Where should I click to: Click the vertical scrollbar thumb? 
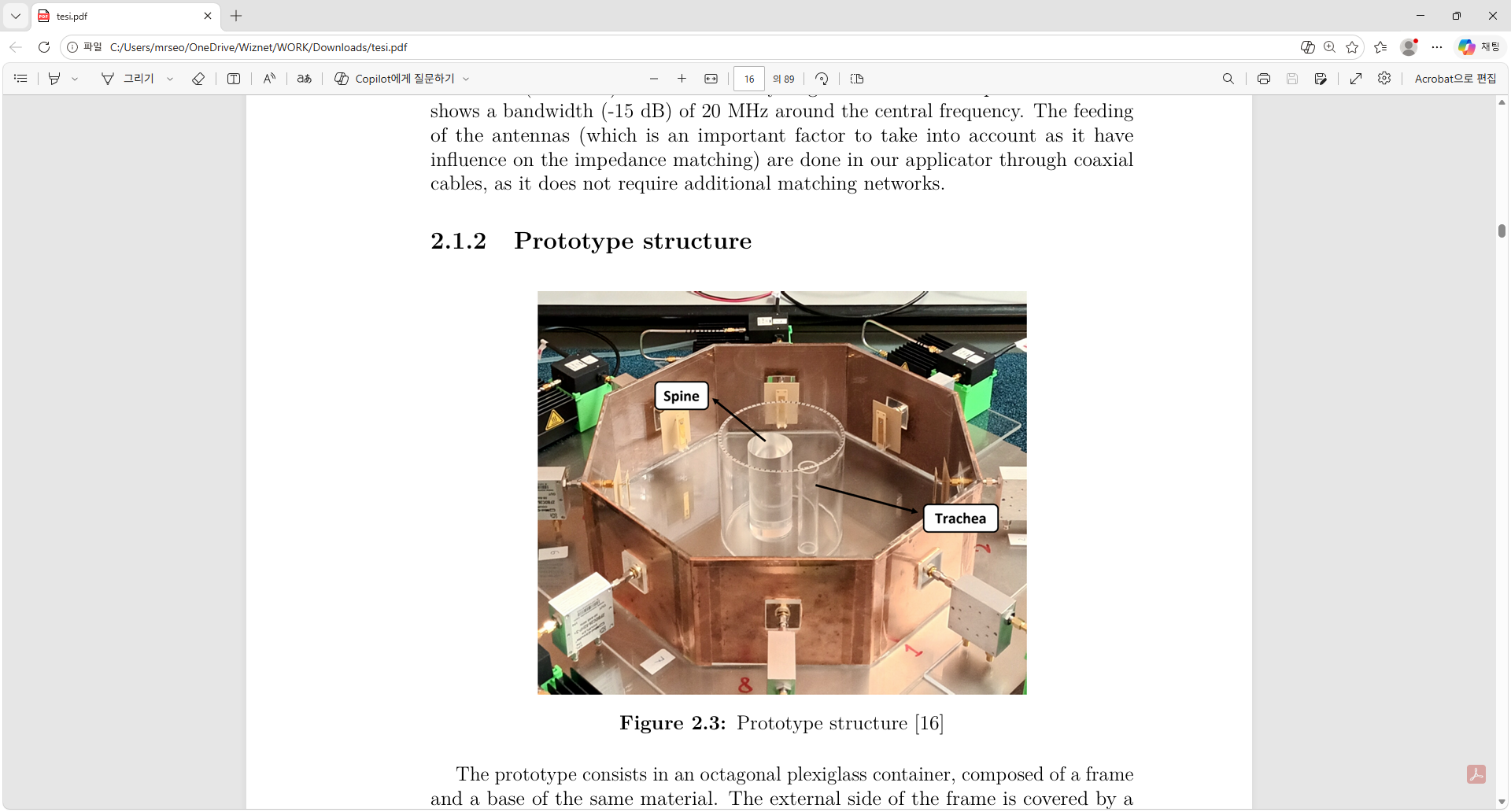[1502, 231]
